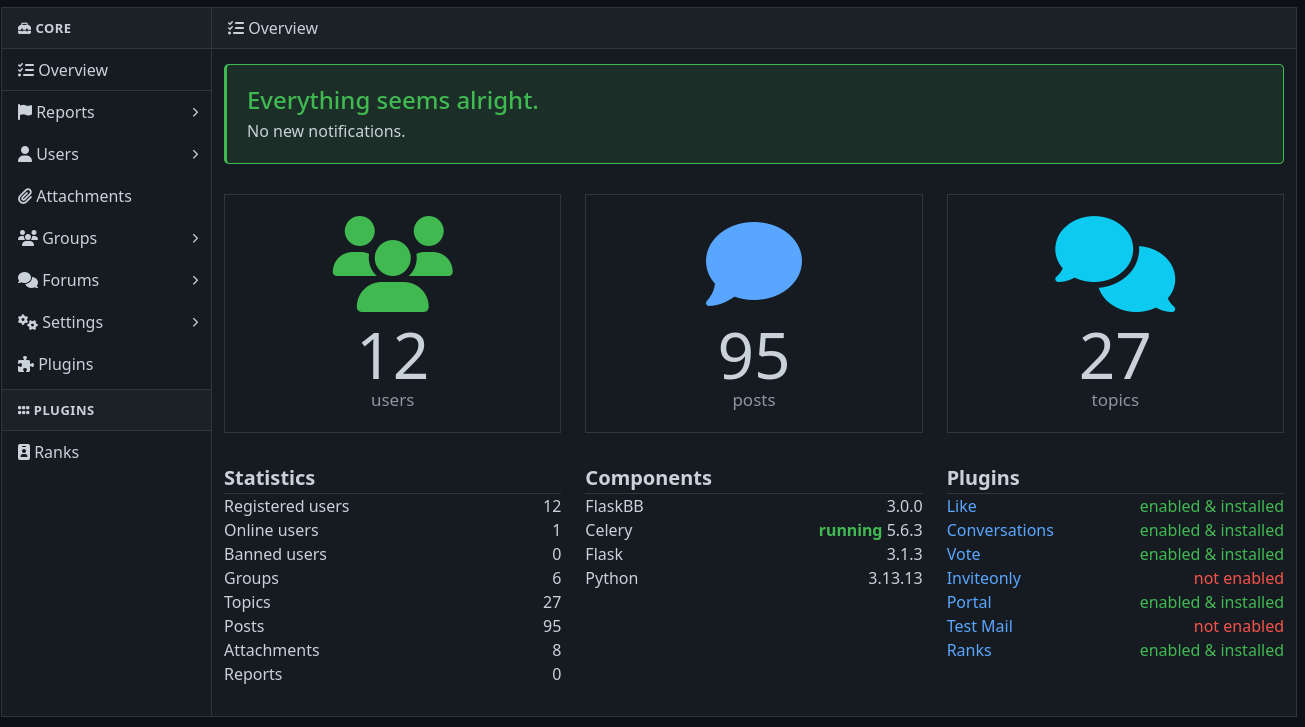Click the 'Groups' row in Statistics
Image resolution: width=1305 pixels, height=727 pixels.
392,578
